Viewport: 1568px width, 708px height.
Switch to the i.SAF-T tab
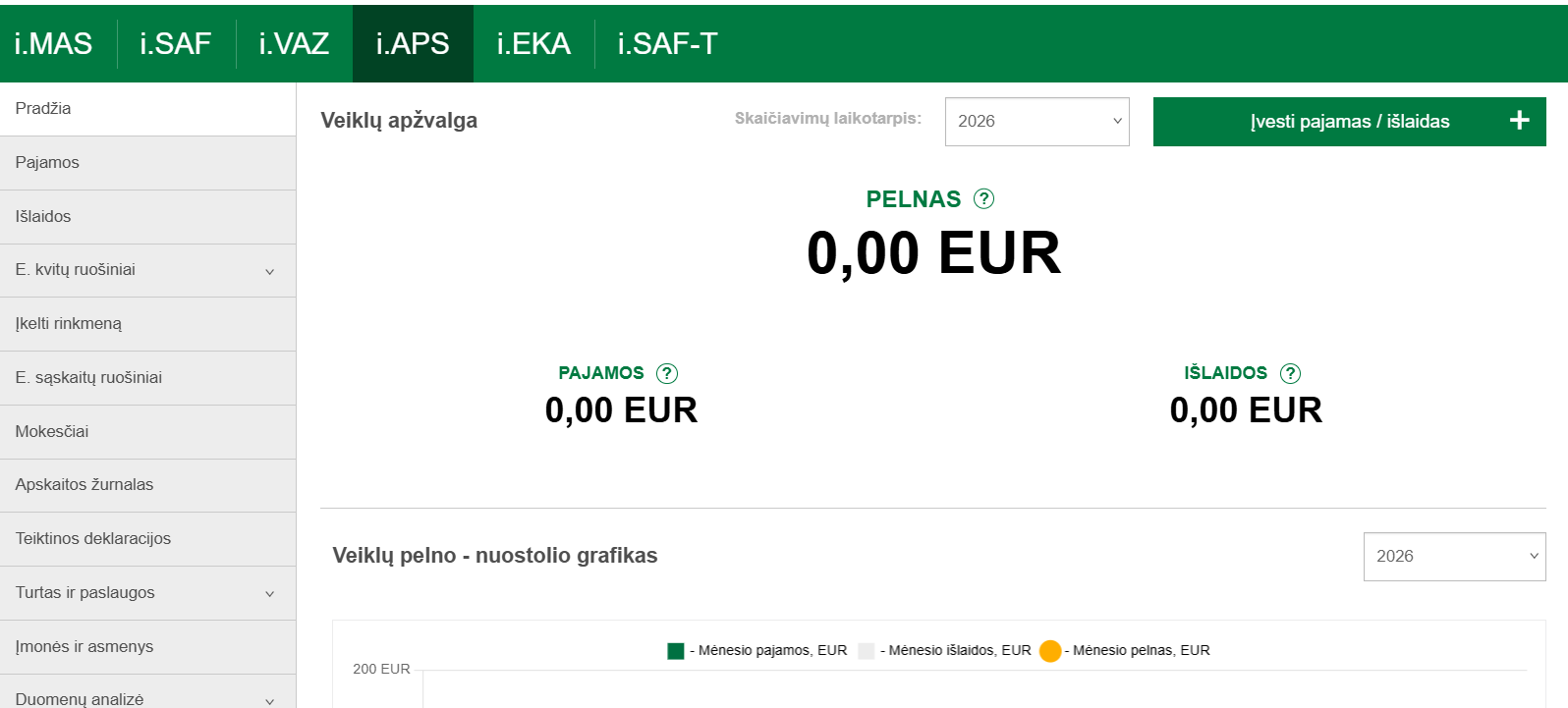point(667,44)
